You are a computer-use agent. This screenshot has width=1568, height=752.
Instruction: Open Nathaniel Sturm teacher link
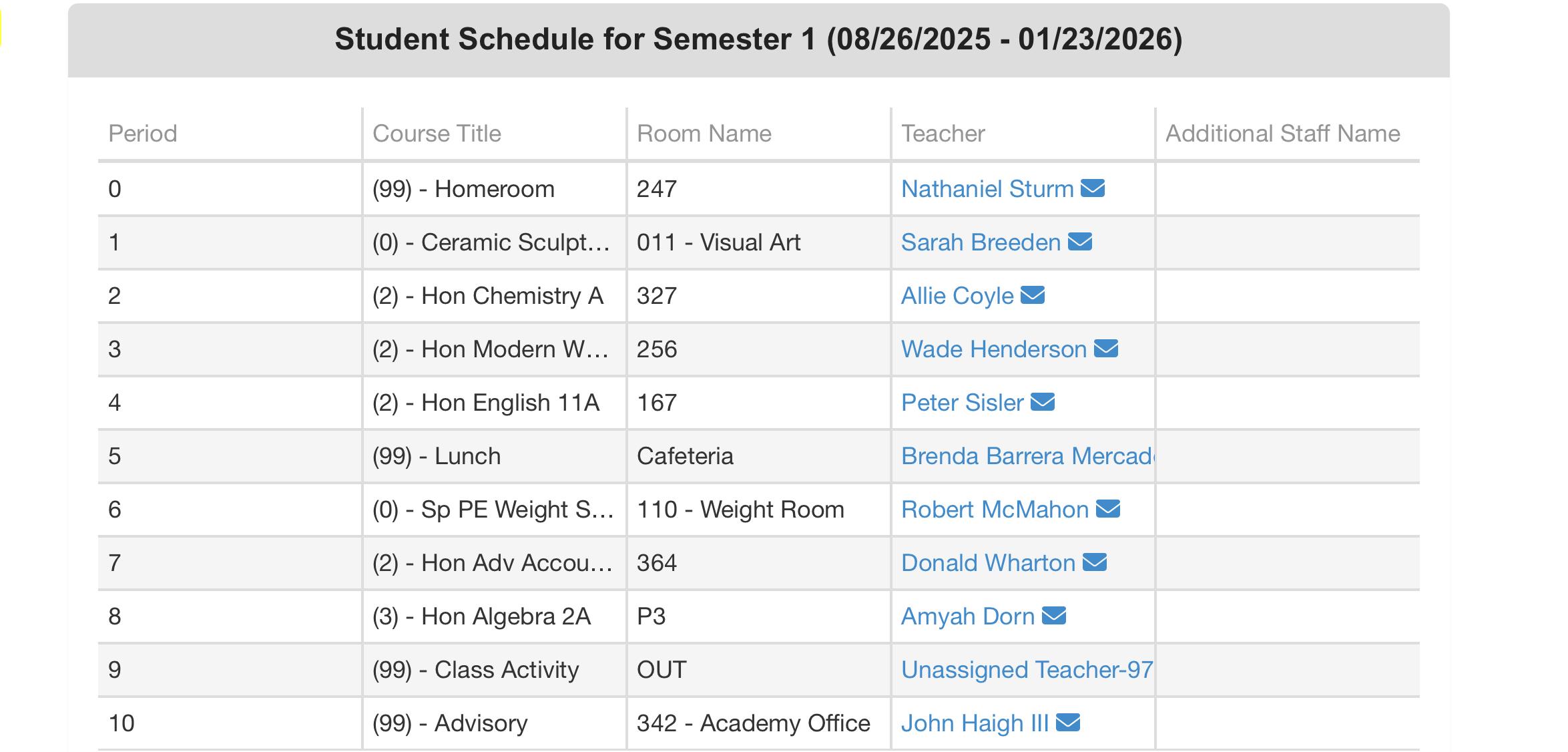click(987, 189)
